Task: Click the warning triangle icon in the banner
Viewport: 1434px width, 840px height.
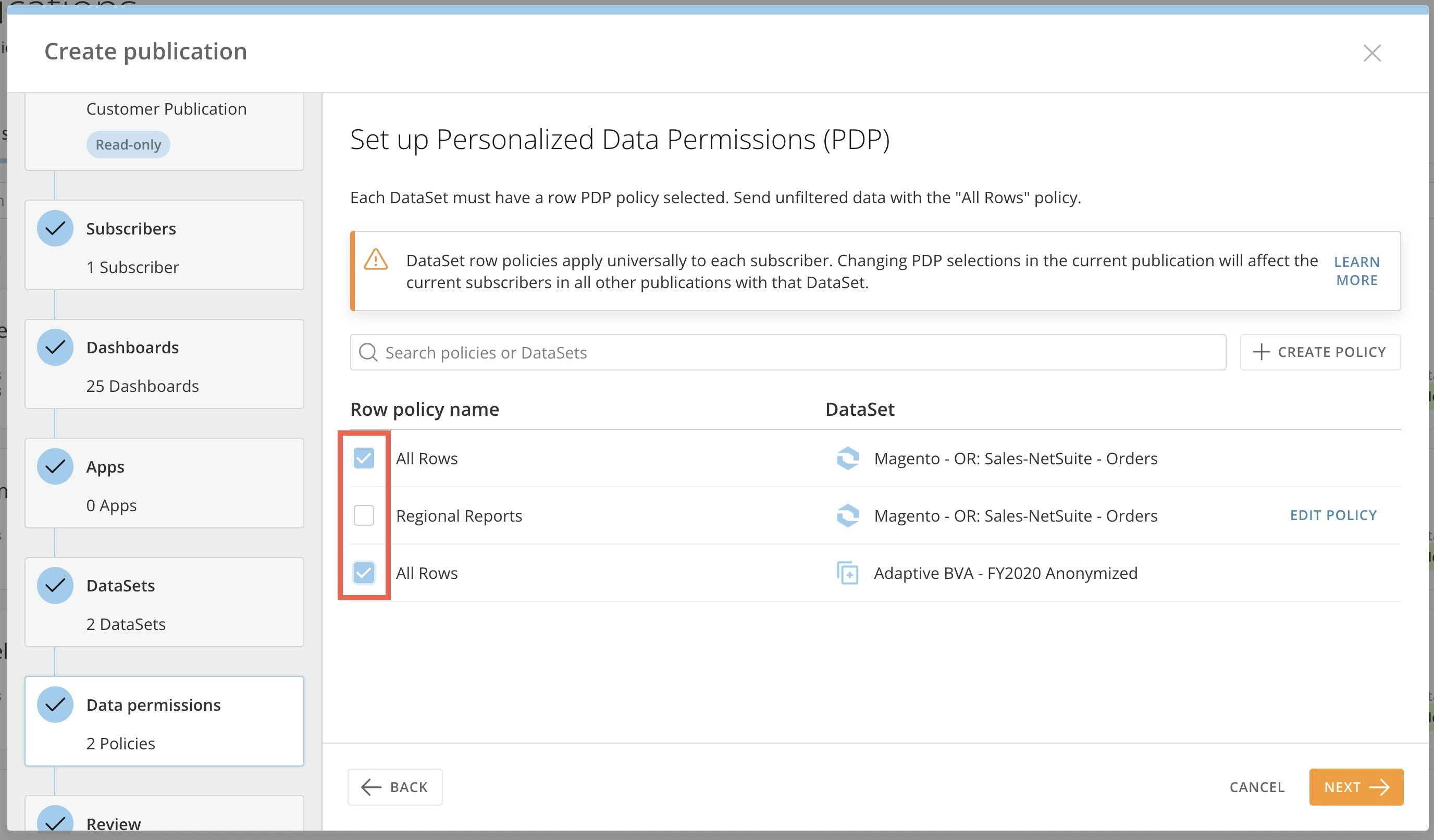Action: pyautogui.click(x=376, y=261)
